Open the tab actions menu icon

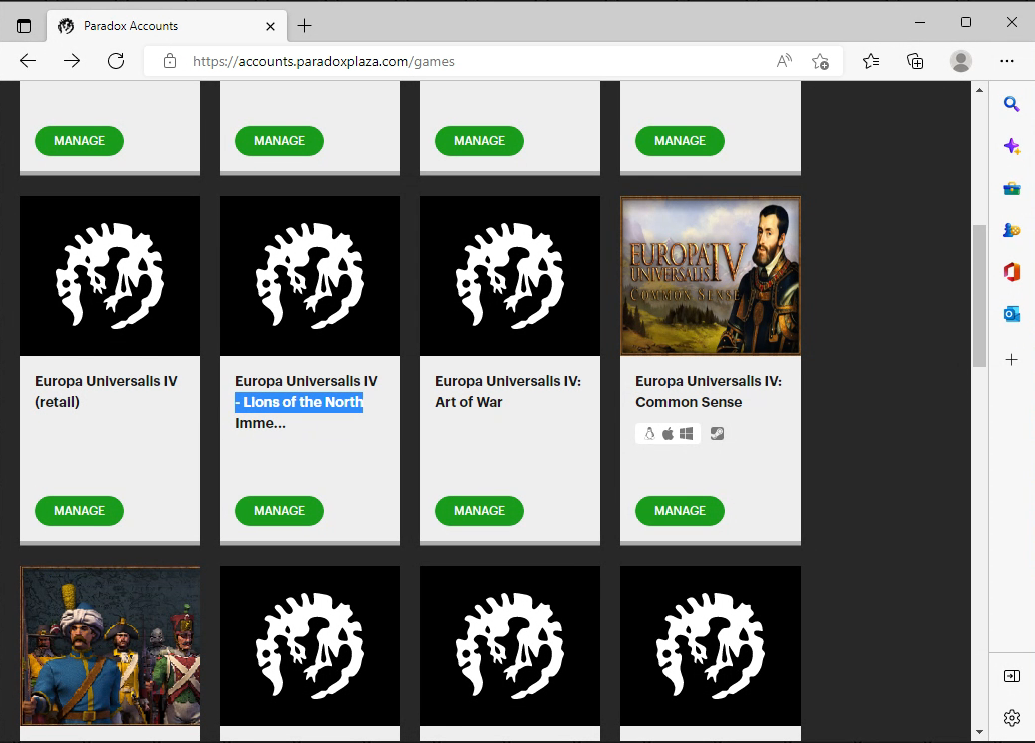pos(24,26)
